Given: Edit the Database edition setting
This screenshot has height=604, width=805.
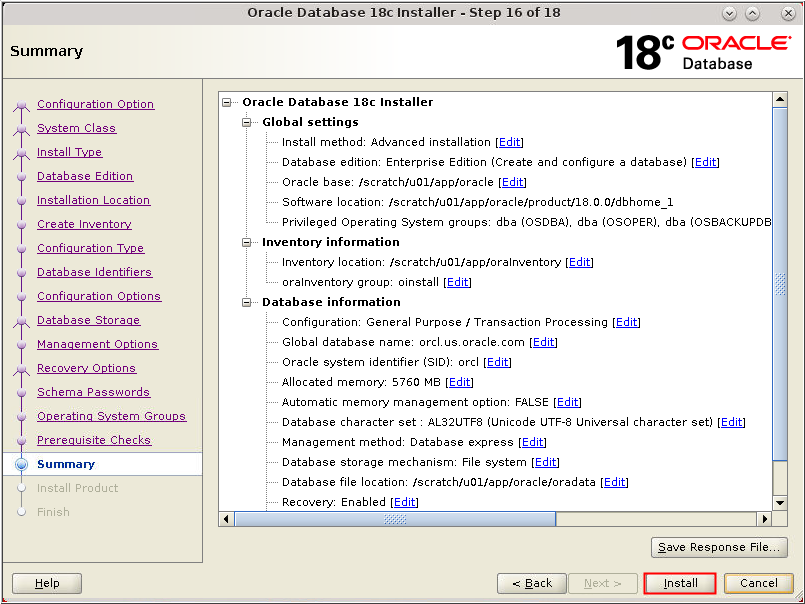Looking at the screenshot, I should coord(705,162).
